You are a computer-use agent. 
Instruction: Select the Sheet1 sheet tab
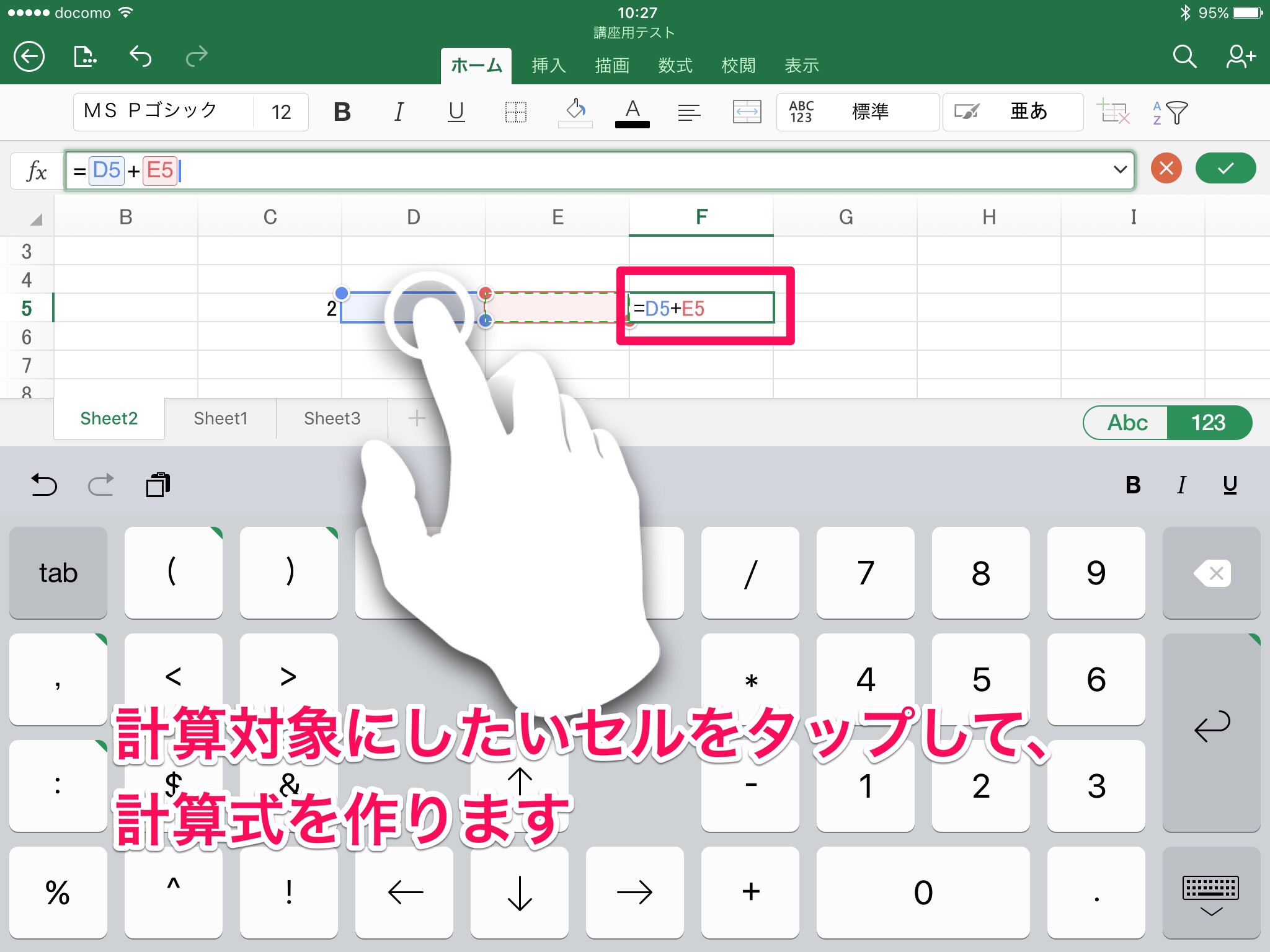click(x=220, y=418)
